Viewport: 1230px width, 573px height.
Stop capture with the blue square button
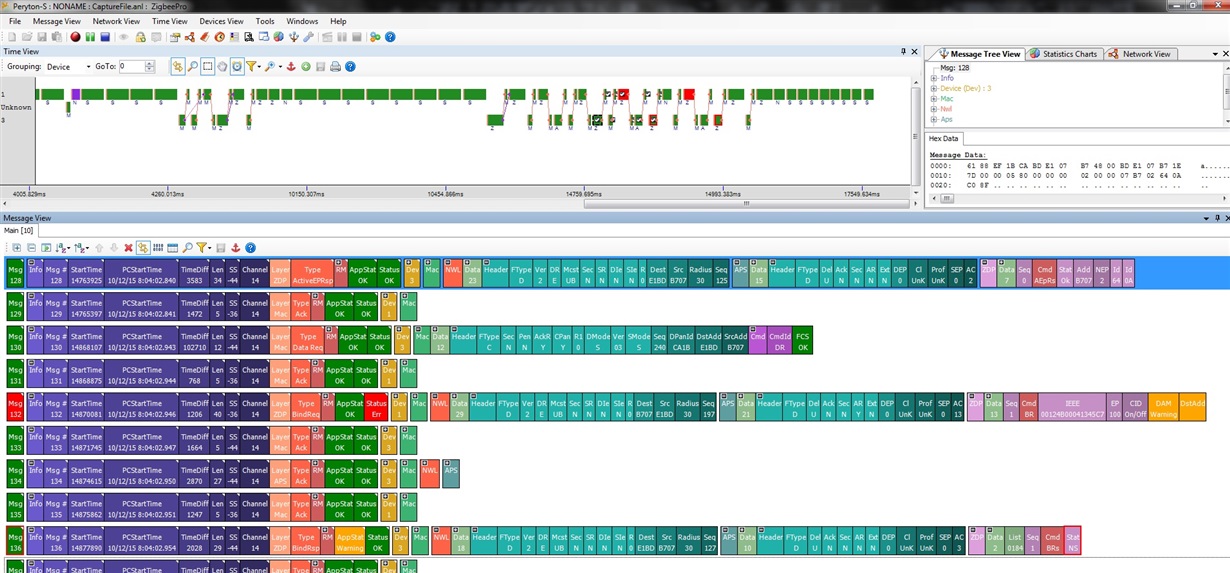tap(105, 37)
